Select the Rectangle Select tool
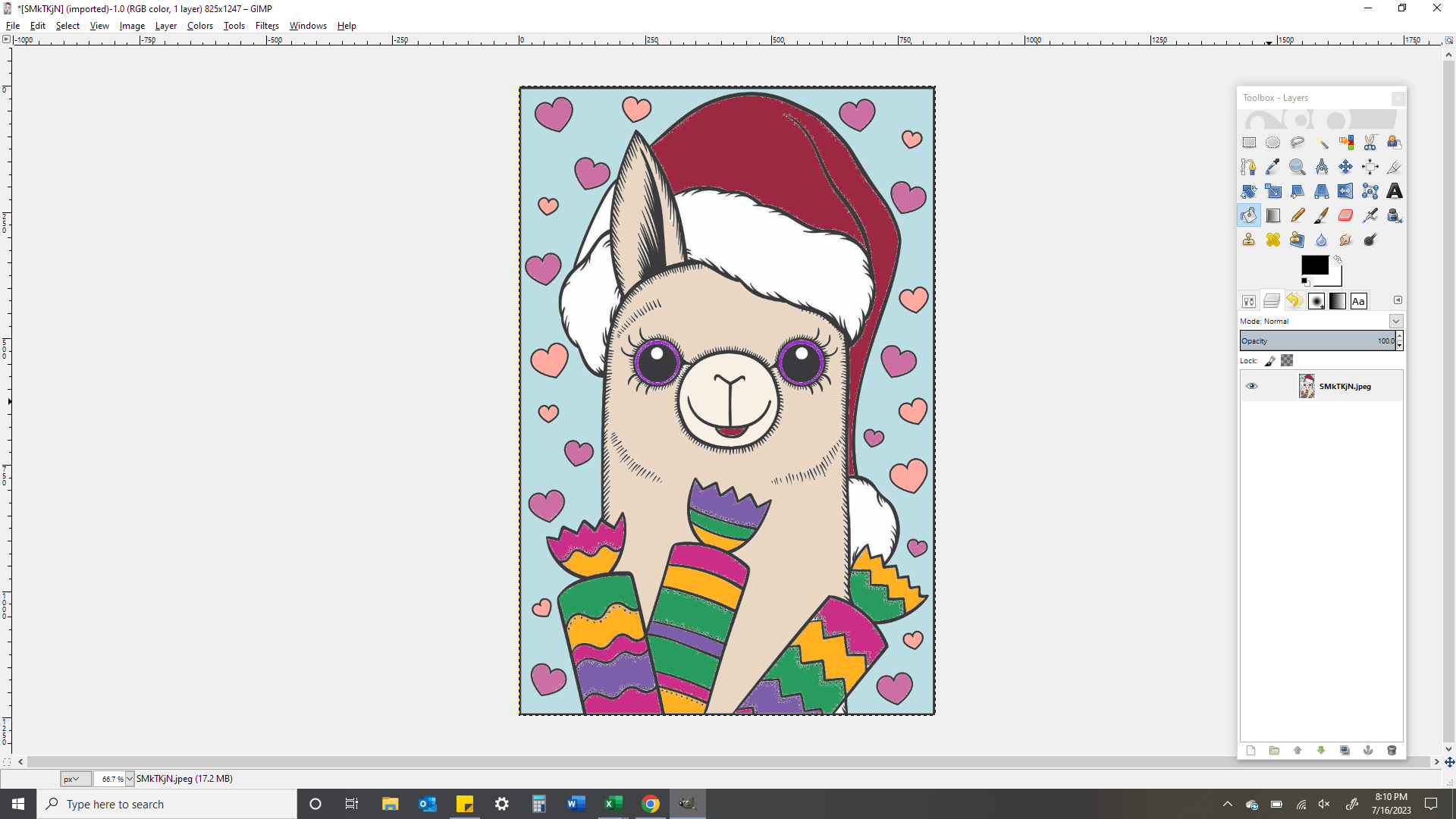This screenshot has width=1456, height=819. [1249, 143]
